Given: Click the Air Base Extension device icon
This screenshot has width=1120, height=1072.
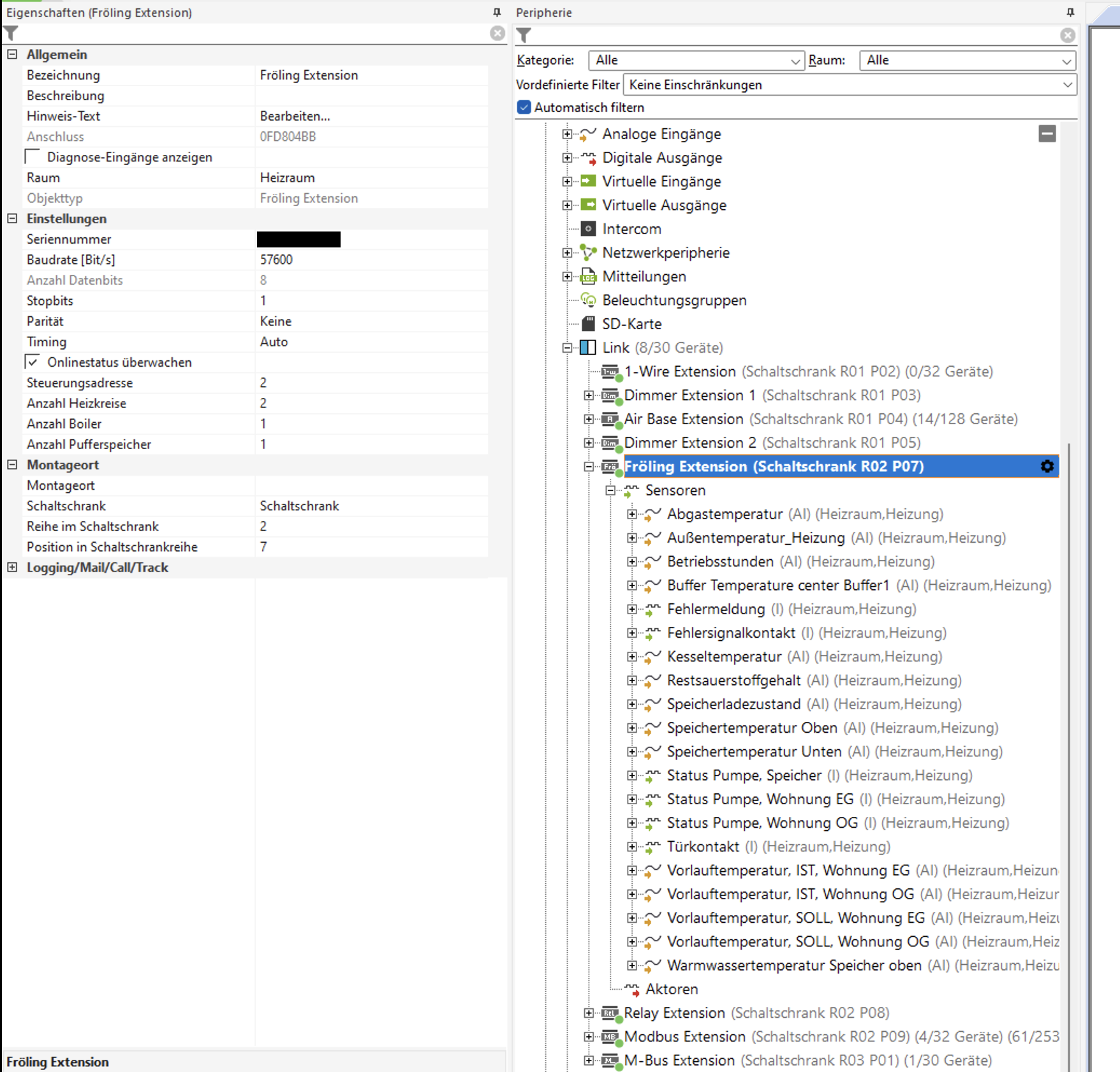Looking at the screenshot, I should pos(610,420).
